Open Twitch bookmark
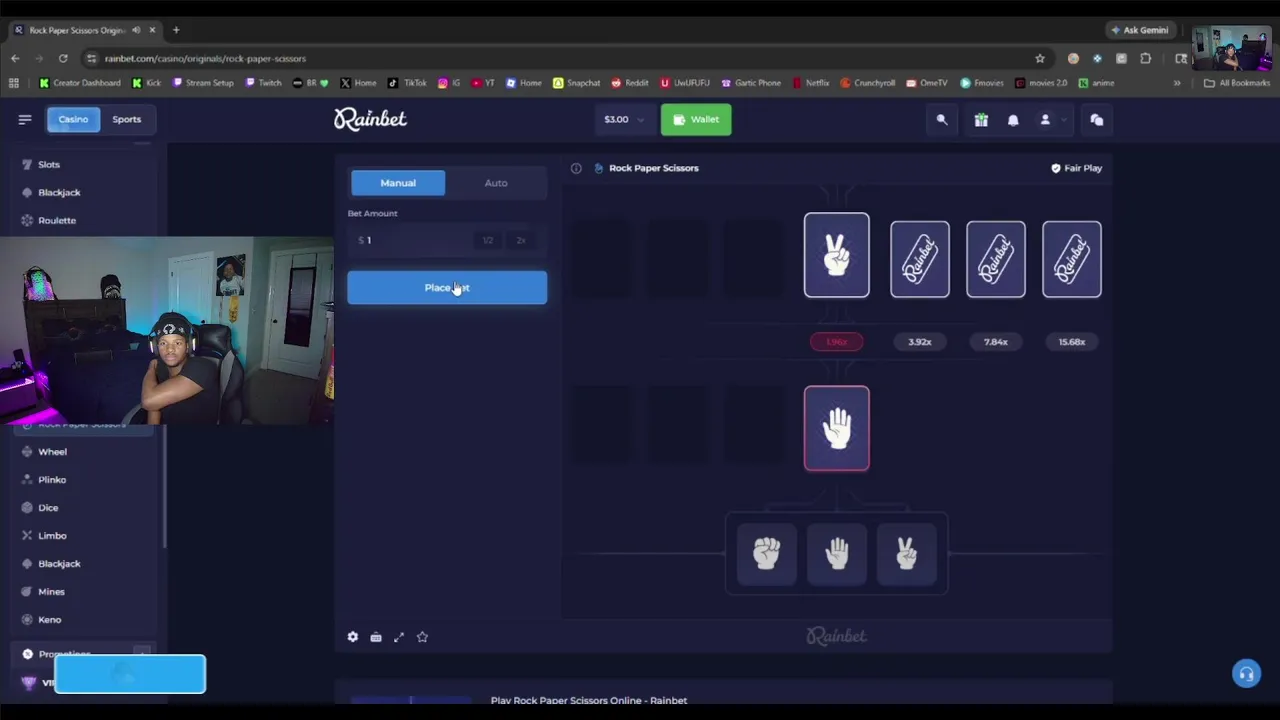1280x720 pixels. (264, 83)
